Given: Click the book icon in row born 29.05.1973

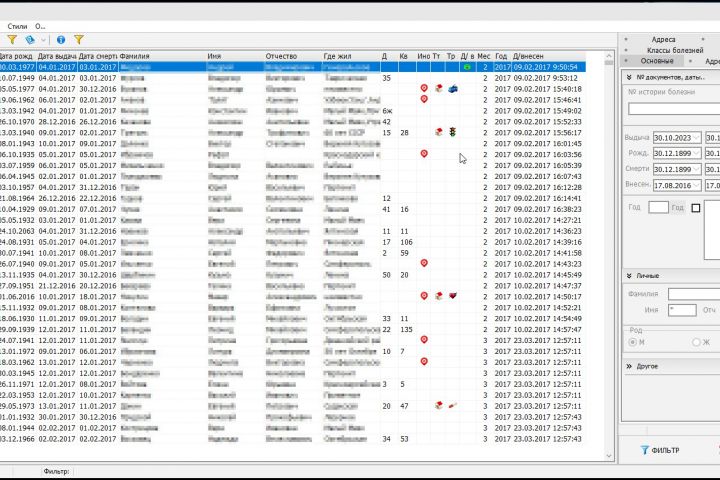Looking at the screenshot, I should pyautogui.click(x=439, y=406).
